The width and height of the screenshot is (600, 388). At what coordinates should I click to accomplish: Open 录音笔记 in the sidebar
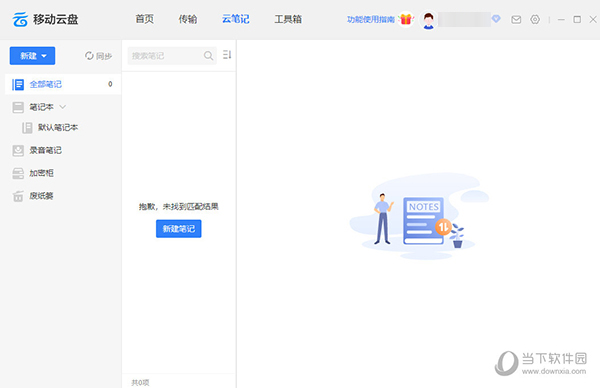click(46, 150)
